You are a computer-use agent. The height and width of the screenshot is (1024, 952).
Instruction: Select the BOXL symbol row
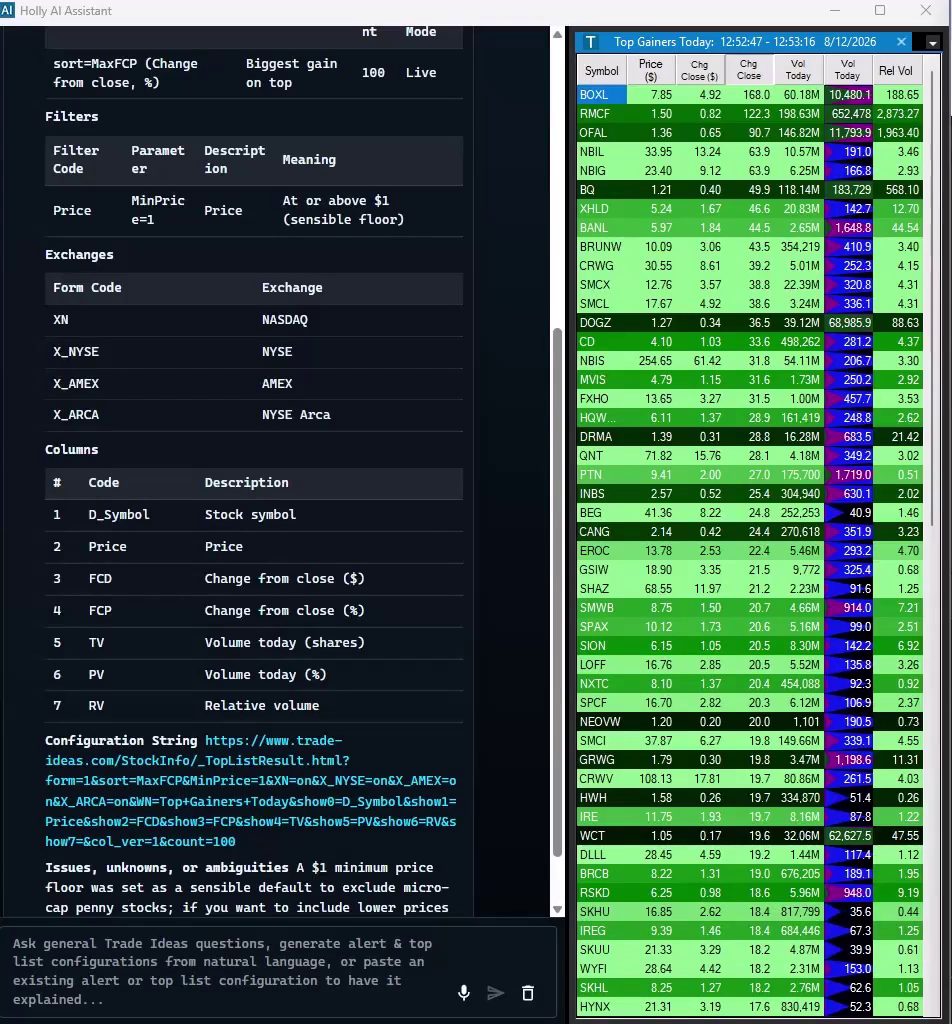(750, 95)
